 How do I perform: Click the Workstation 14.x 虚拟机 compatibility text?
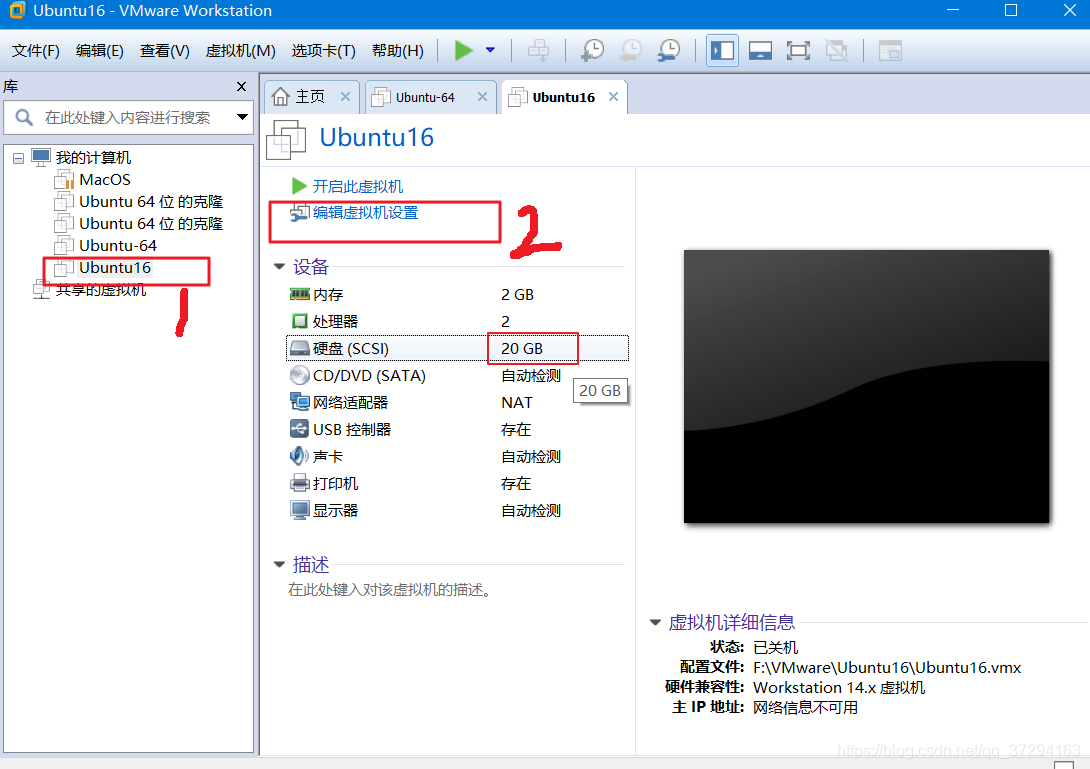839,688
